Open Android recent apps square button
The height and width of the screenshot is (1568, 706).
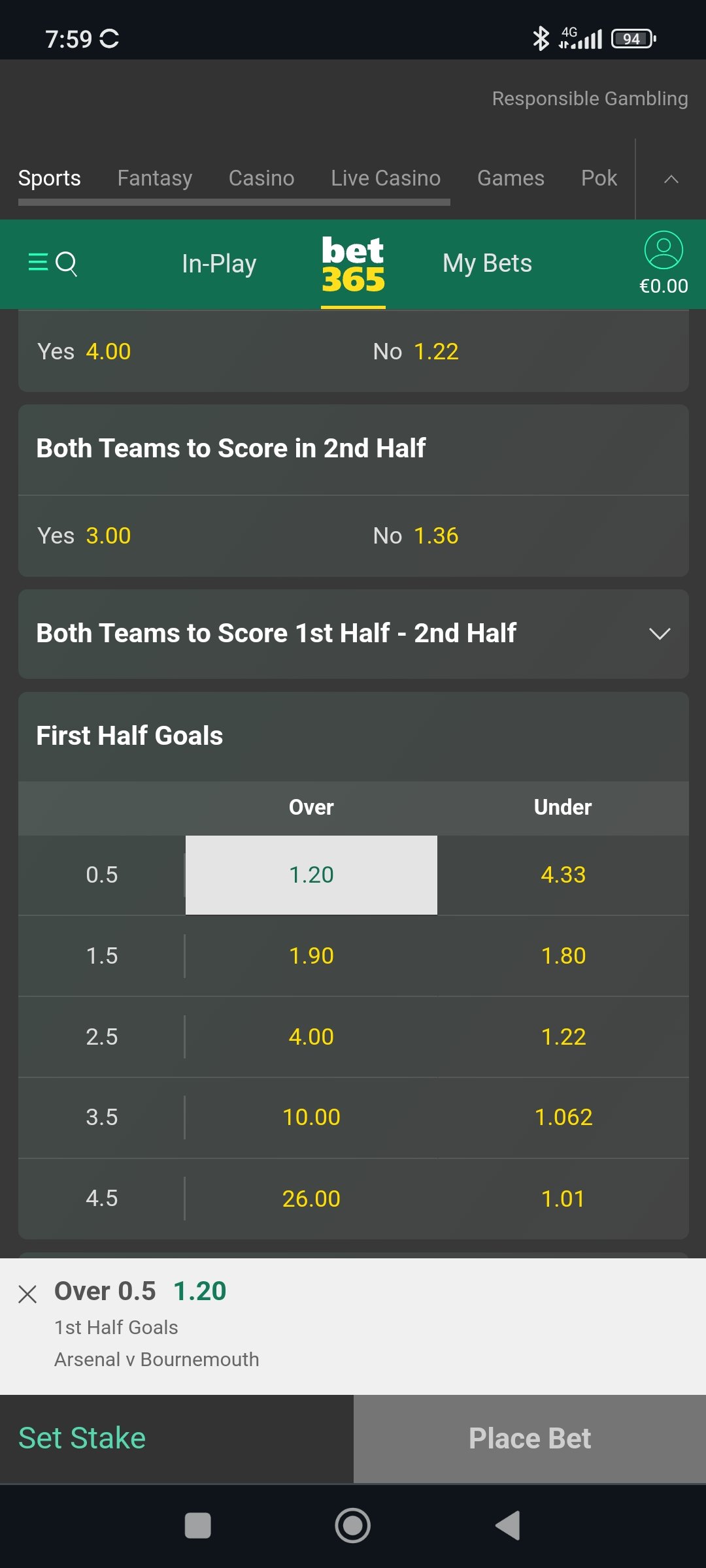[x=197, y=1526]
